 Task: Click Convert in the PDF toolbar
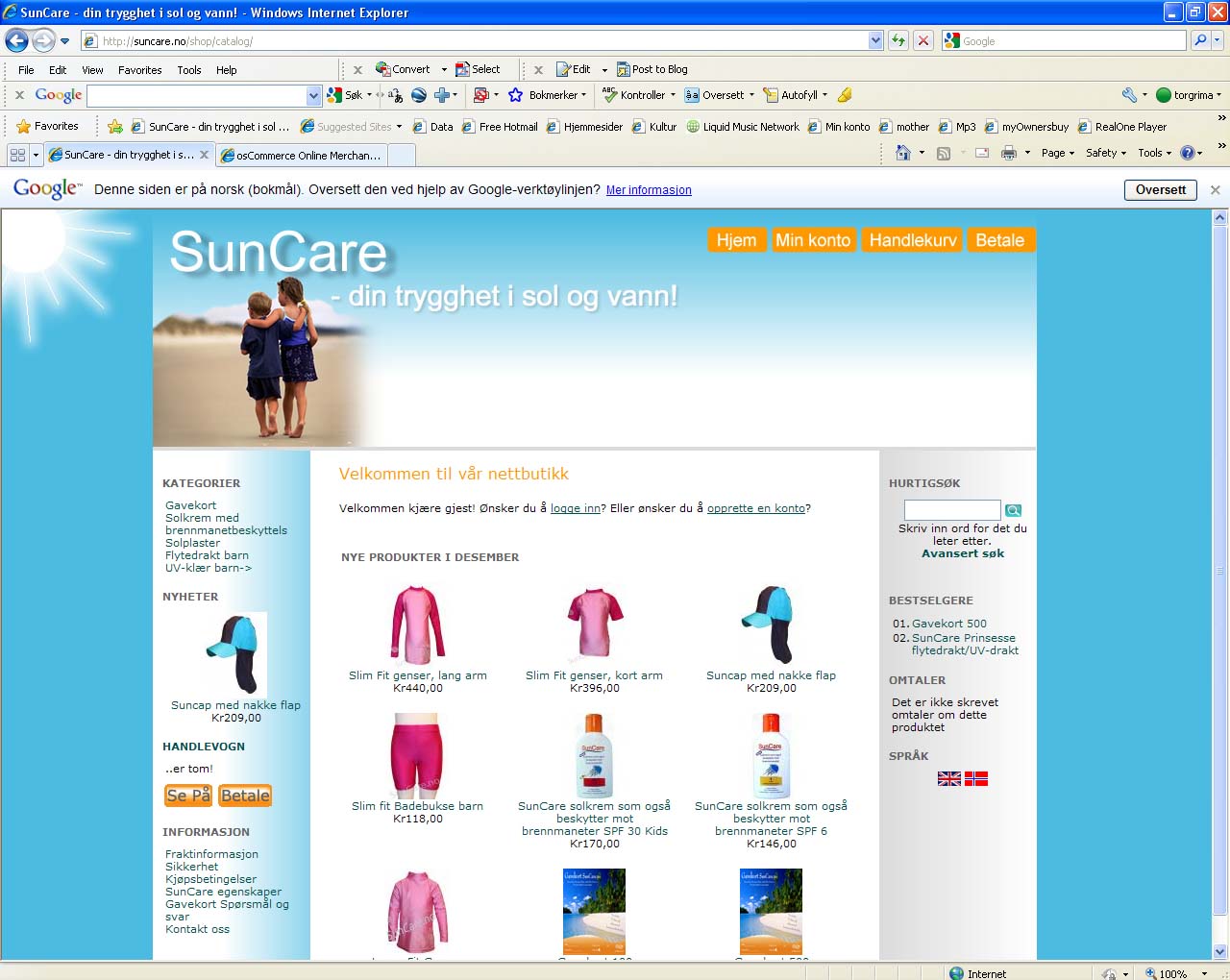[x=403, y=69]
